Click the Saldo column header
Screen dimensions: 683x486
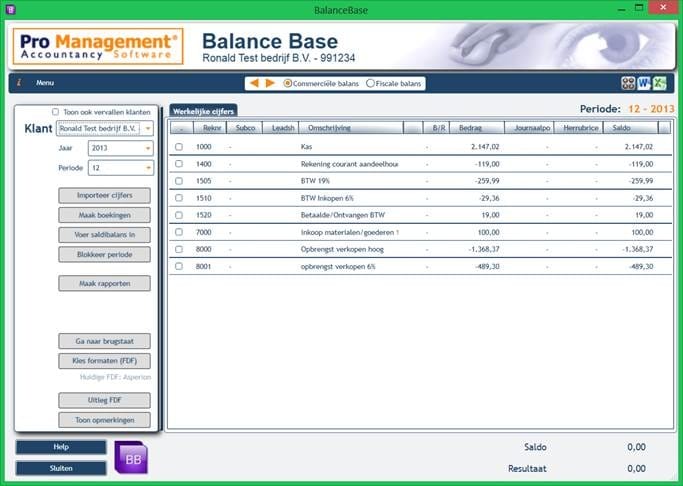point(631,128)
